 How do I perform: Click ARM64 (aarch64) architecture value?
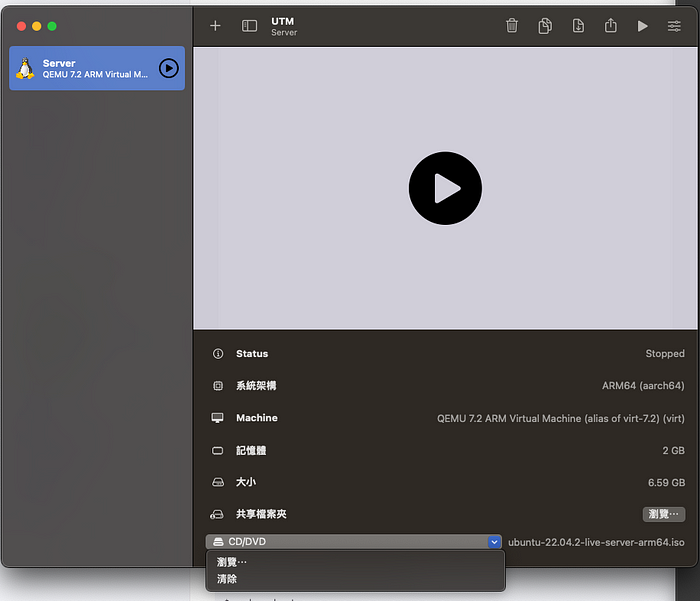point(643,386)
